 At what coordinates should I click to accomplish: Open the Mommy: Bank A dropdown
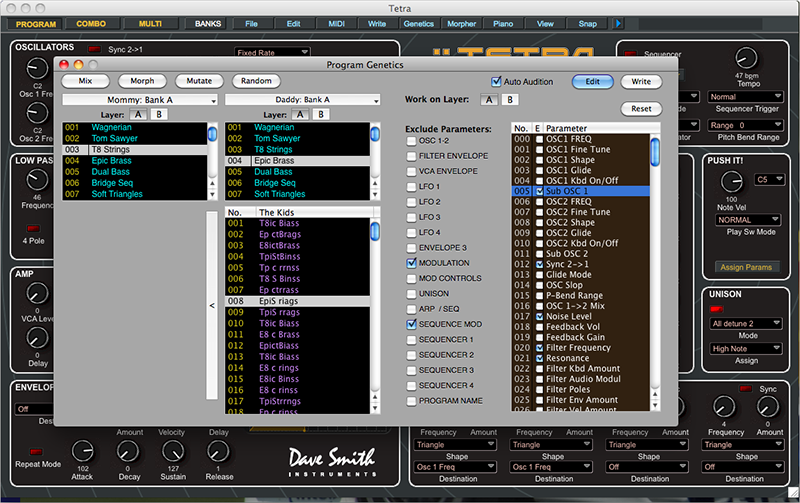coord(140,100)
